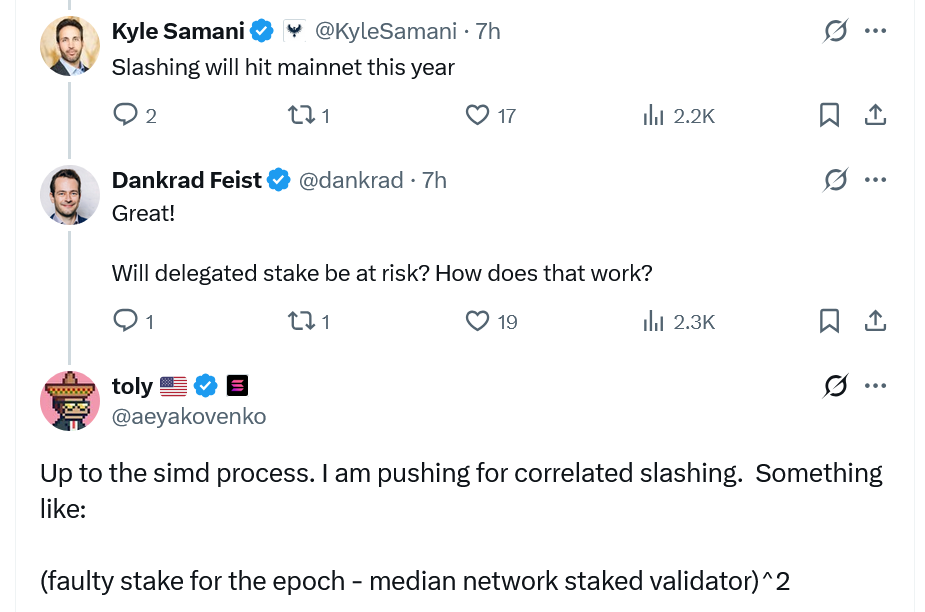
Task: Like Dankrad Feist's tweet
Action: tap(478, 321)
